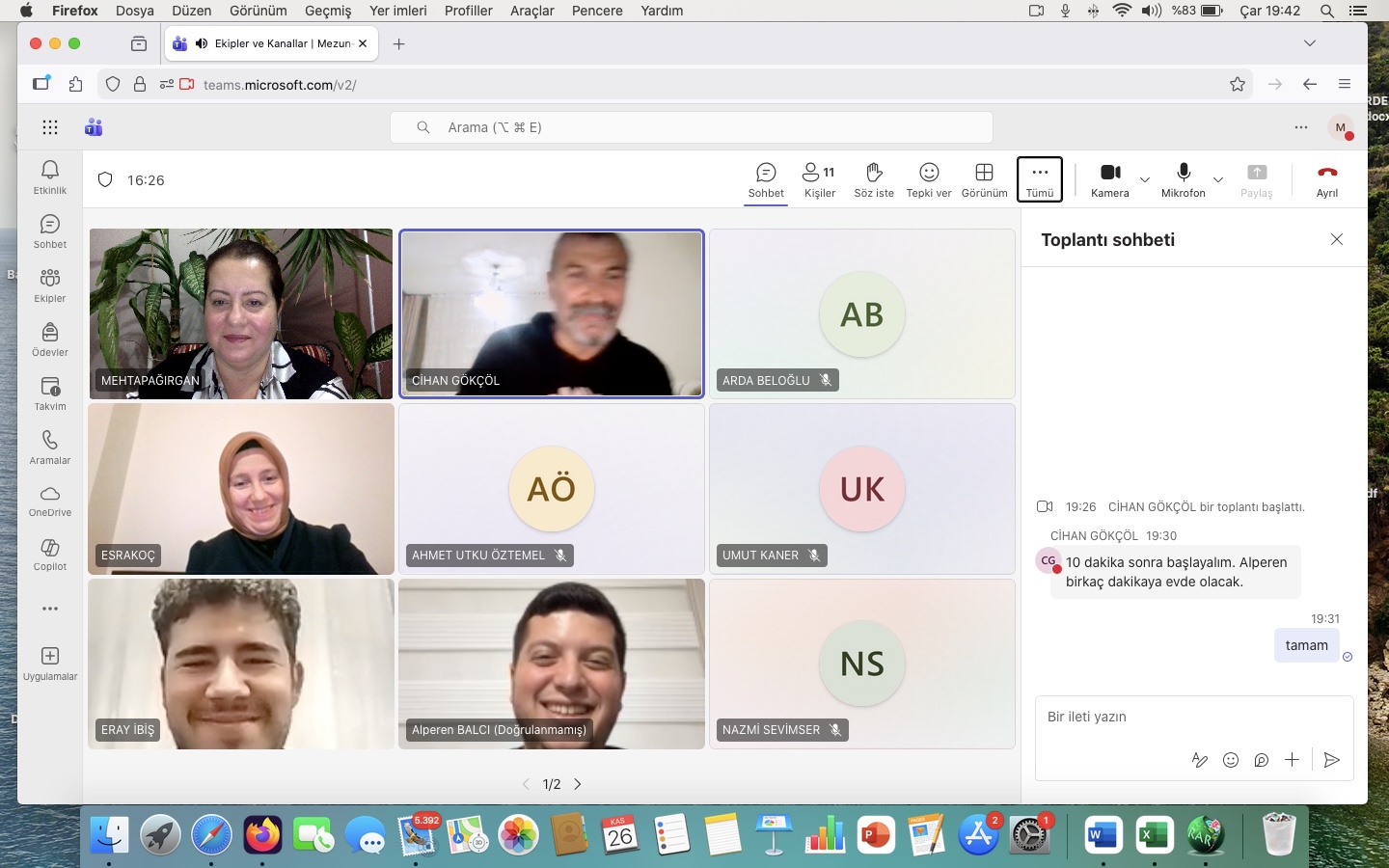Expand the microphone options dropdown arrow

point(1218,179)
